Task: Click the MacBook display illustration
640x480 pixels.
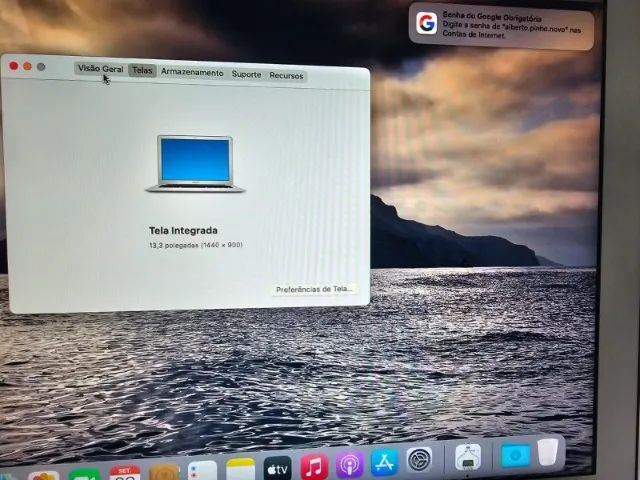Action: pos(195,164)
